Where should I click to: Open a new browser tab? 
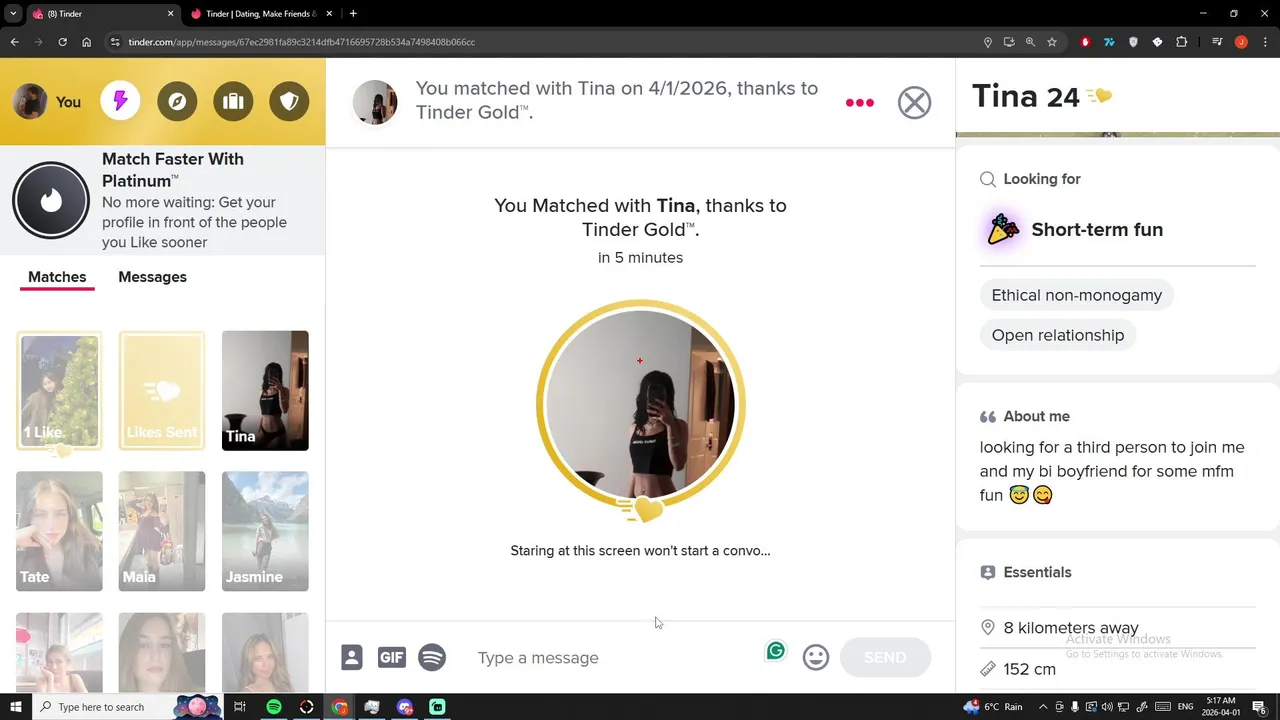click(x=353, y=14)
